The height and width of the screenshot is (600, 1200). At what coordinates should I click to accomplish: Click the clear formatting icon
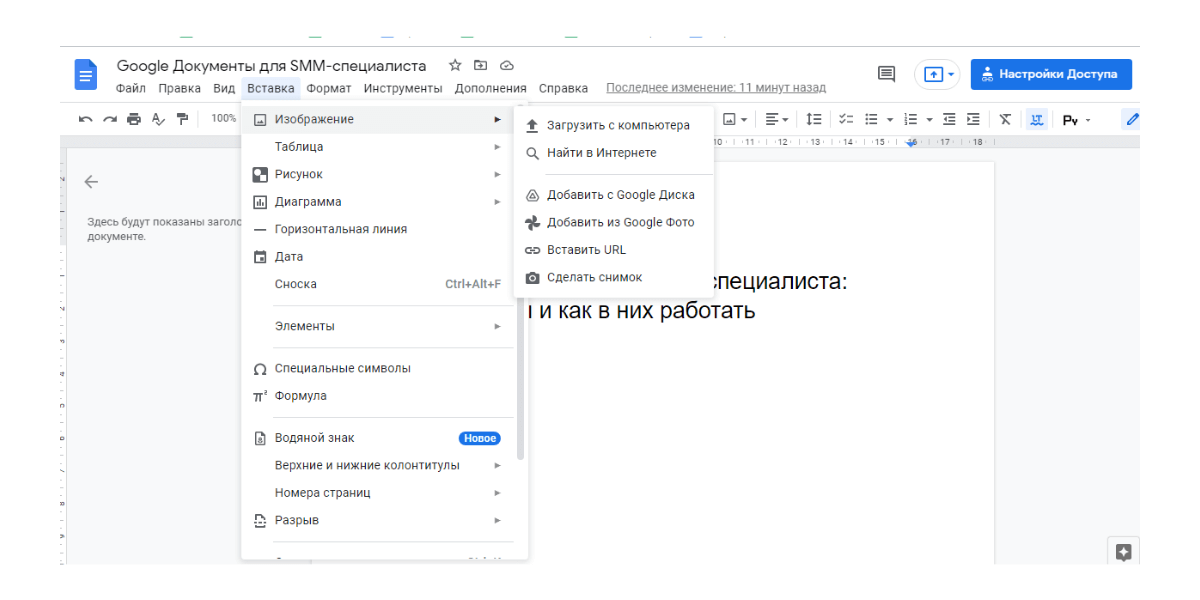click(1005, 119)
